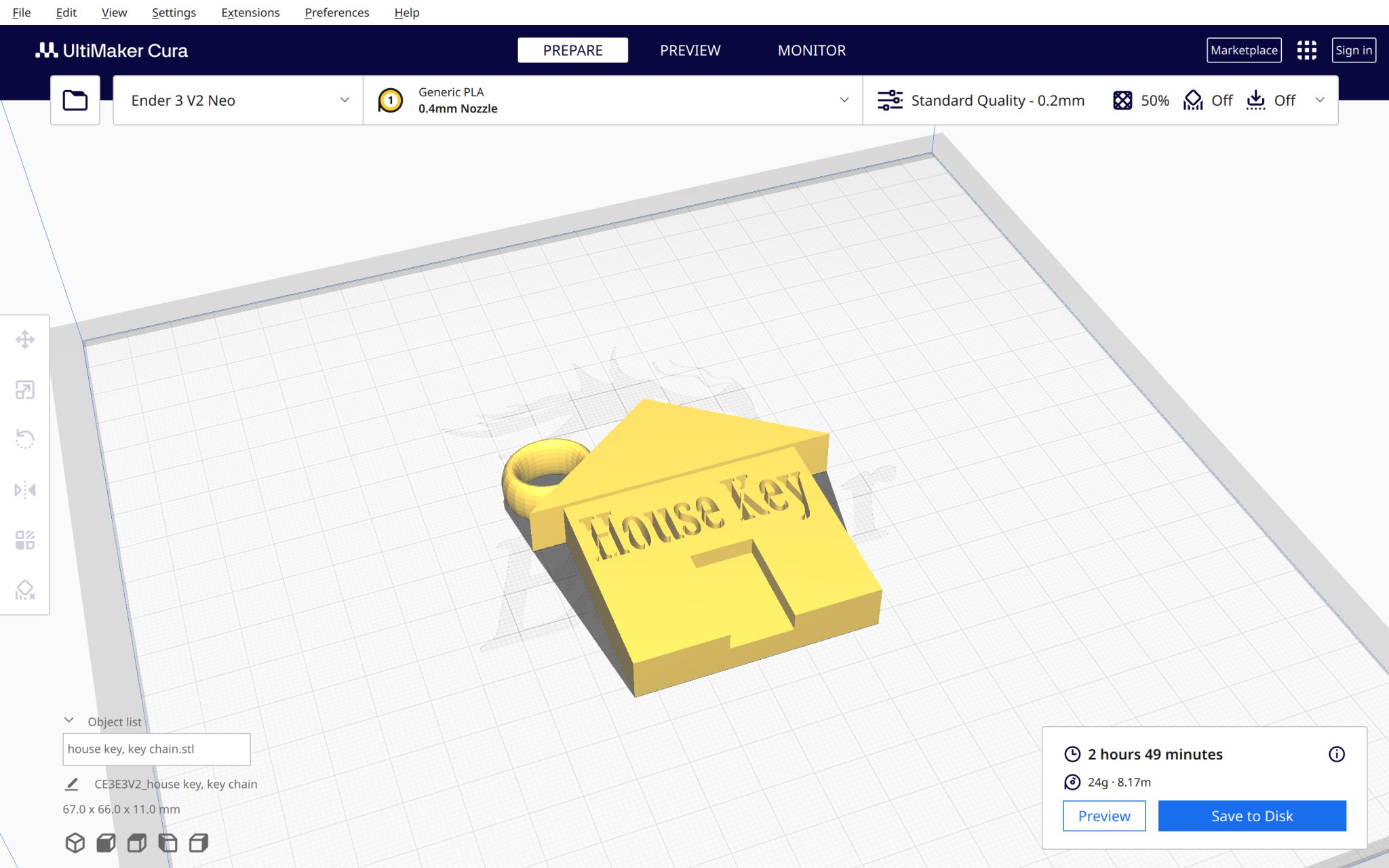Click the house key, key chain.stl name field
Viewport: 1389px width, 868px height.
tap(156, 749)
